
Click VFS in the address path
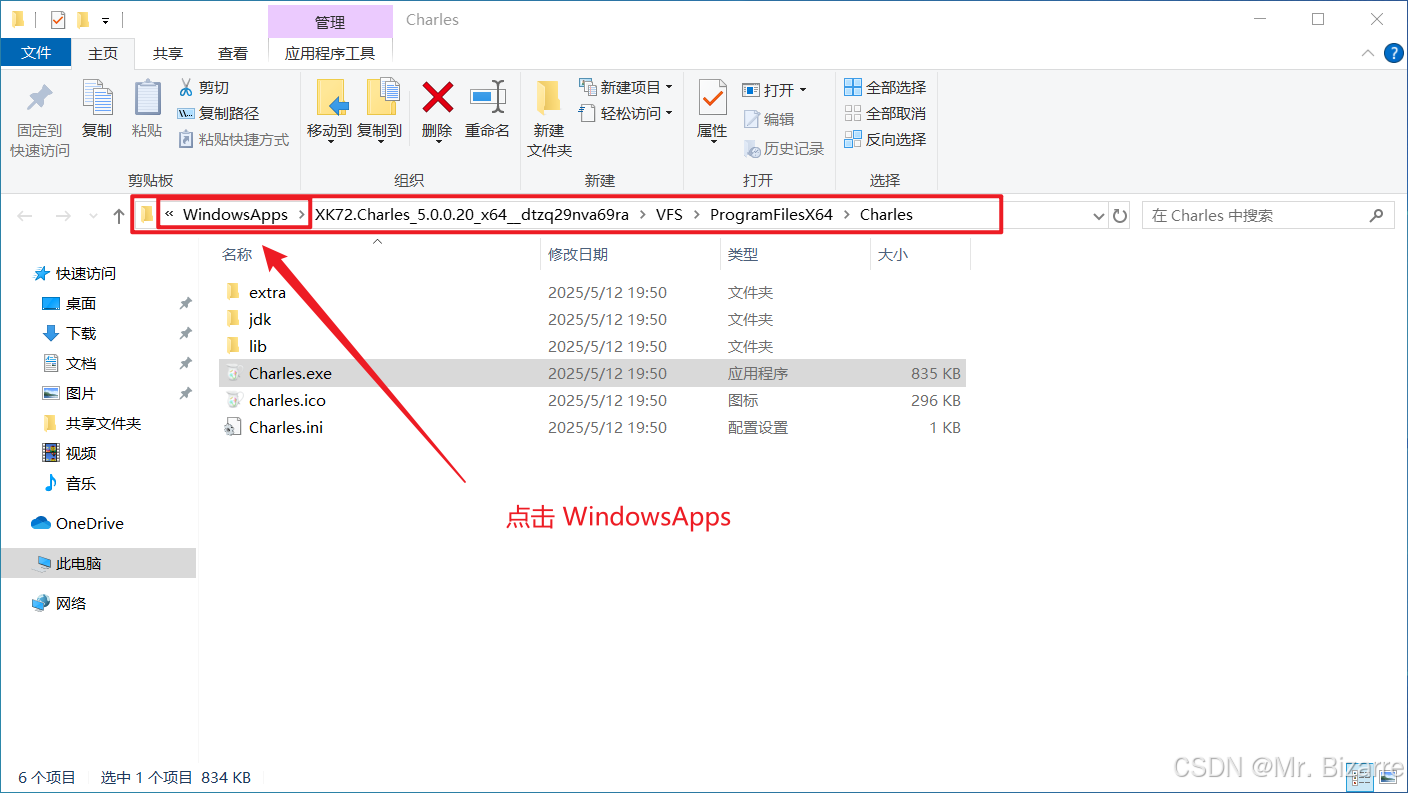[669, 215]
